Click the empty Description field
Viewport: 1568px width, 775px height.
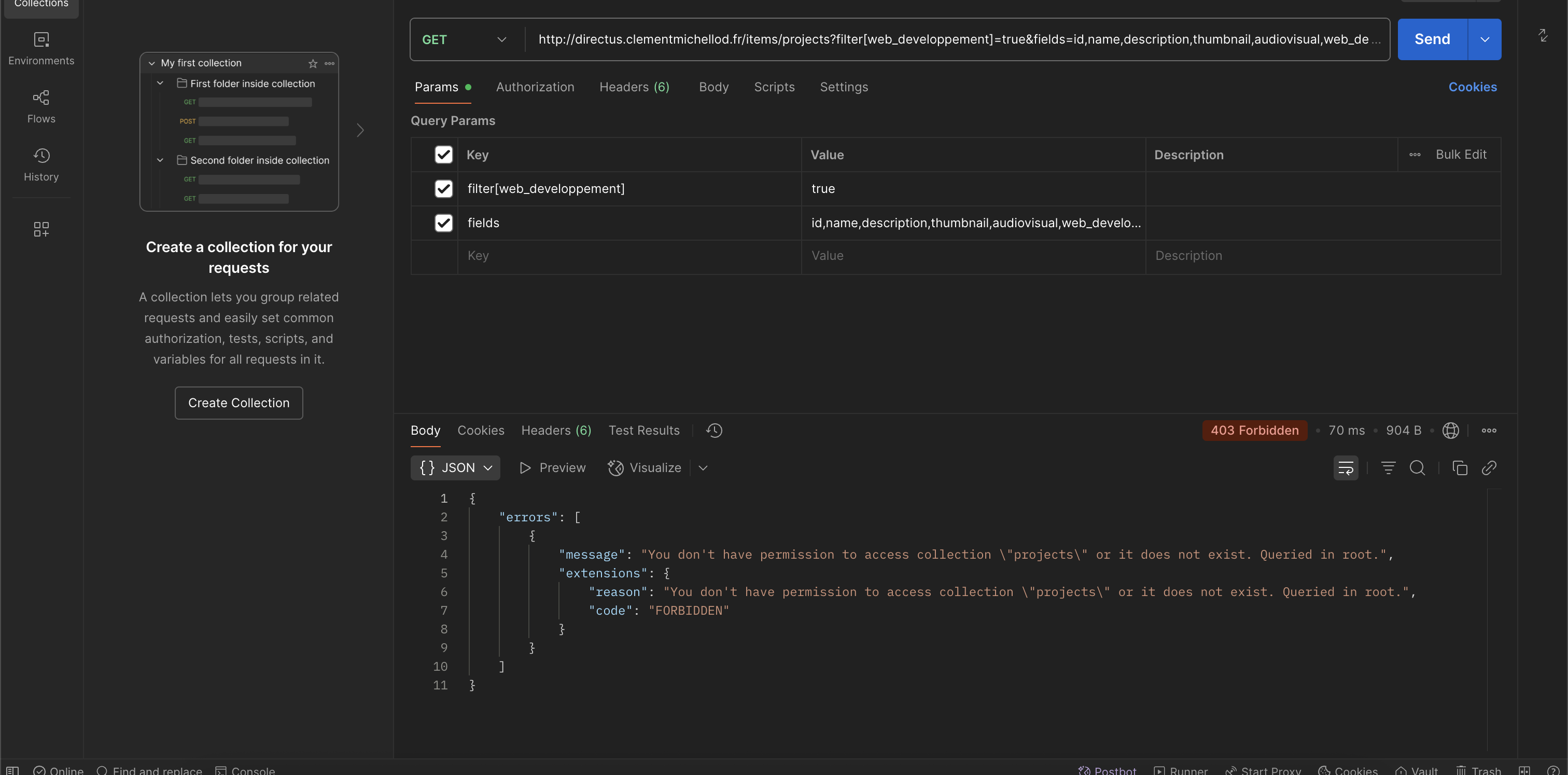point(1323,256)
